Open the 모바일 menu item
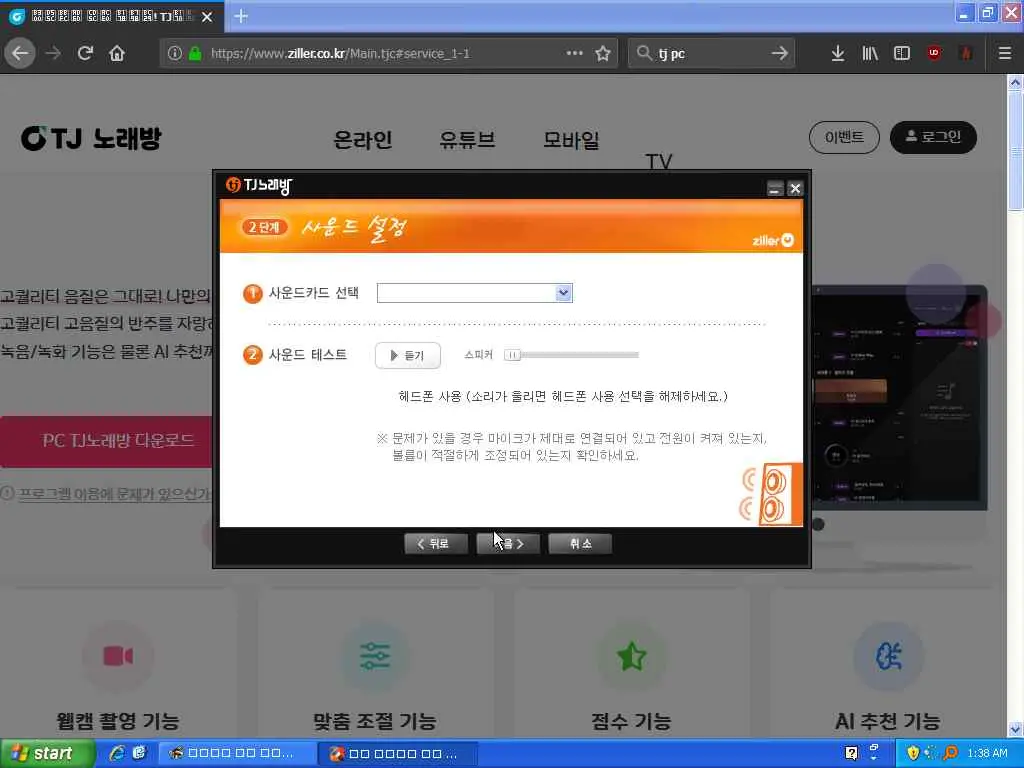The image size is (1024, 768). point(571,140)
